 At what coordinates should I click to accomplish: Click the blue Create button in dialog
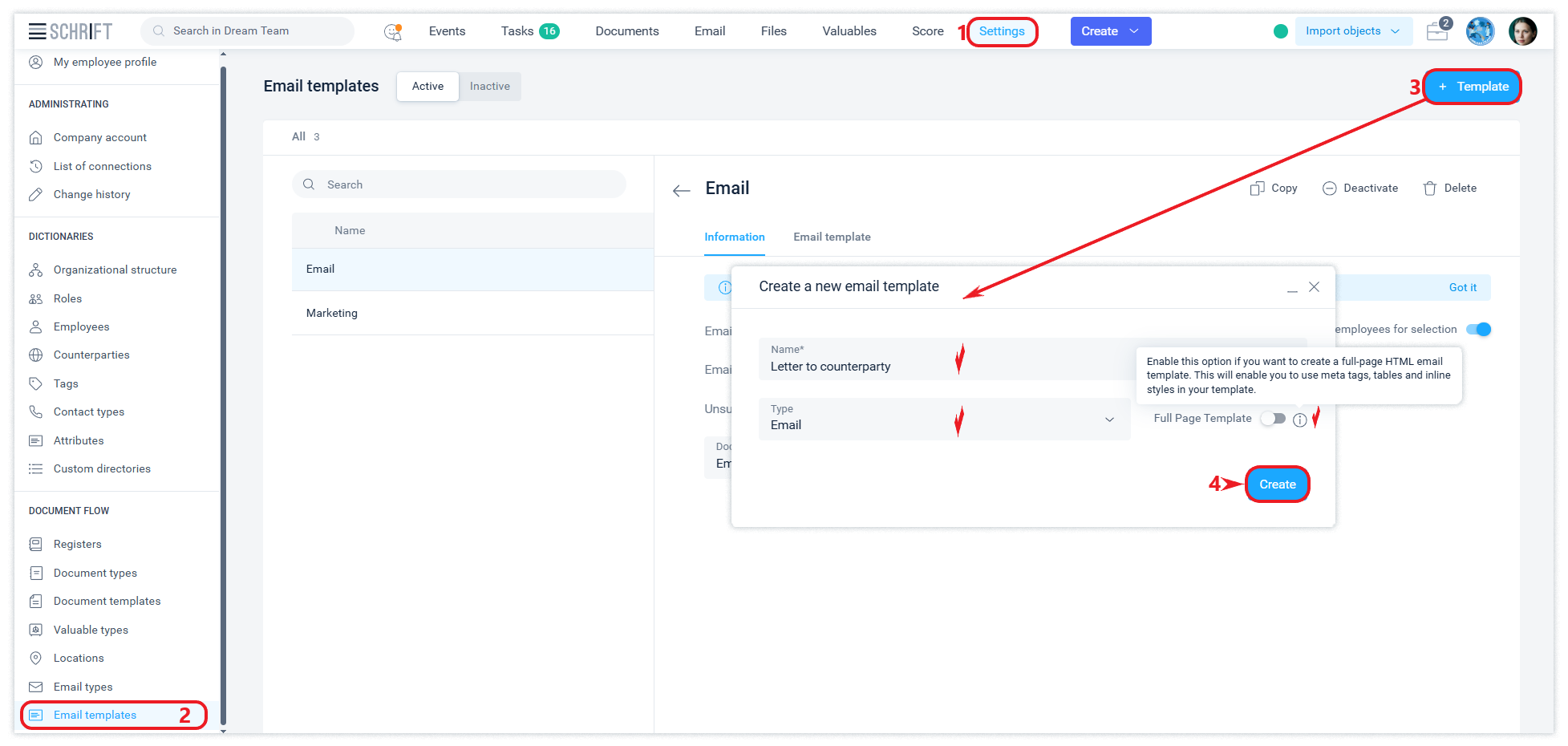coord(1277,484)
